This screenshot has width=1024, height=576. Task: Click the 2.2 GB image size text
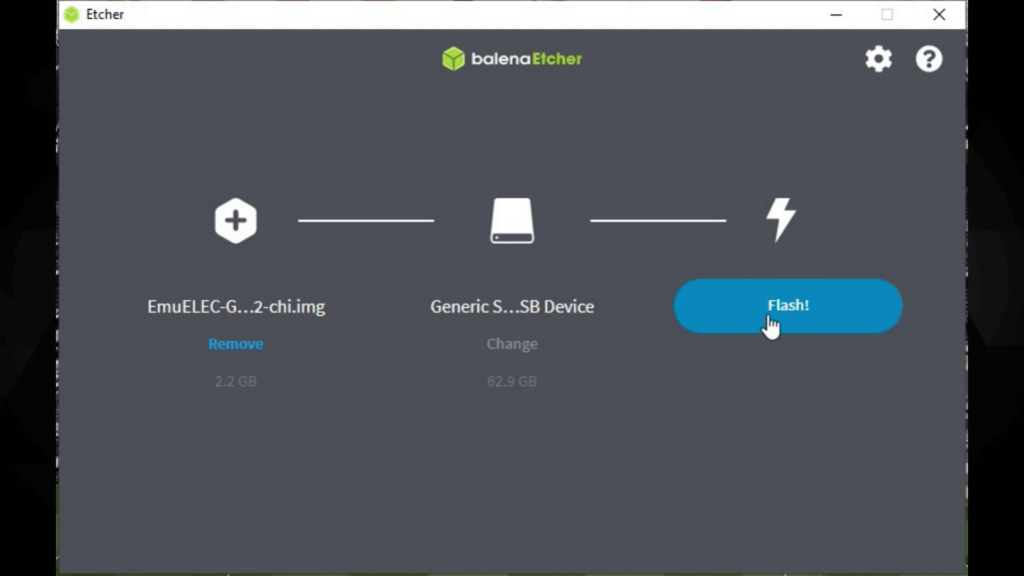(236, 381)
